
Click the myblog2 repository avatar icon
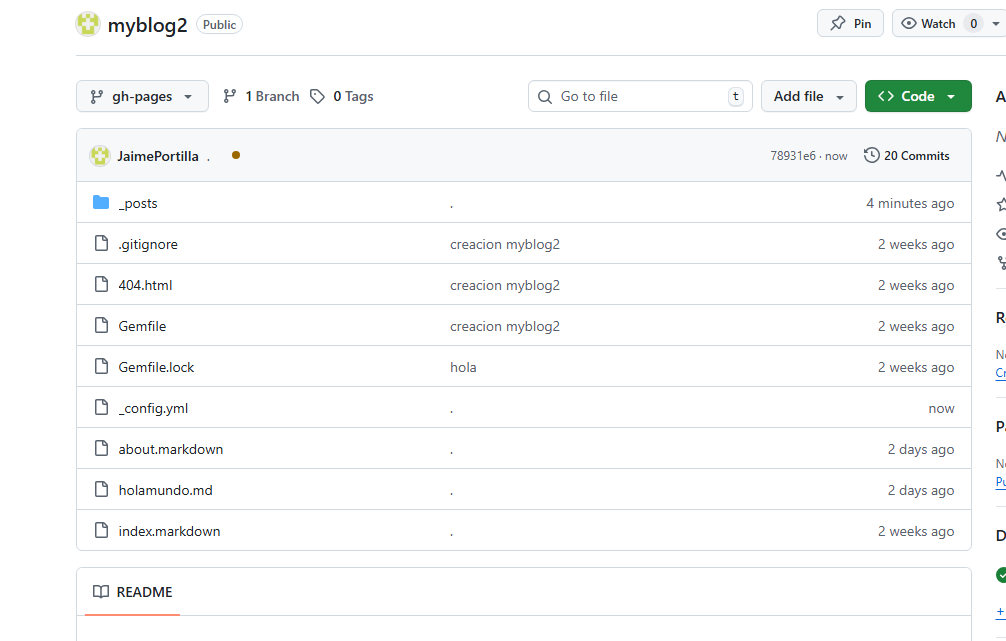click(x=88, y=24)
